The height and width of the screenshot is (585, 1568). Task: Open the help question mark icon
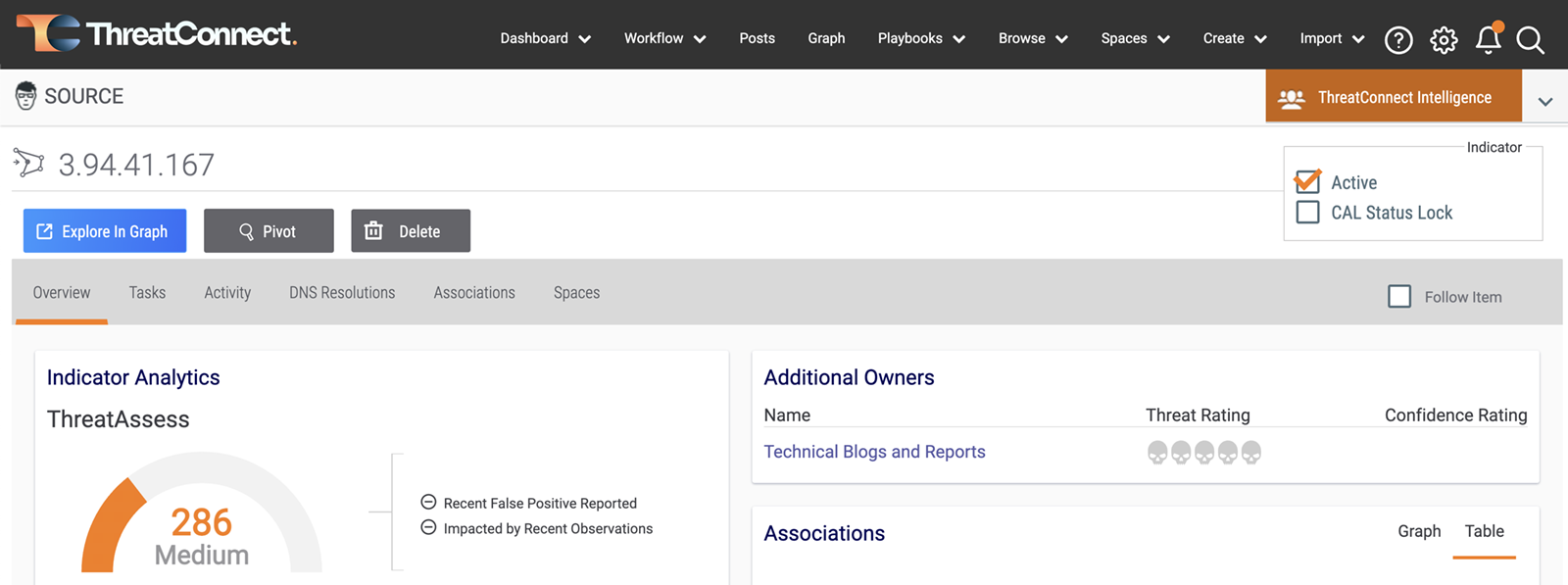[1398, 39]
